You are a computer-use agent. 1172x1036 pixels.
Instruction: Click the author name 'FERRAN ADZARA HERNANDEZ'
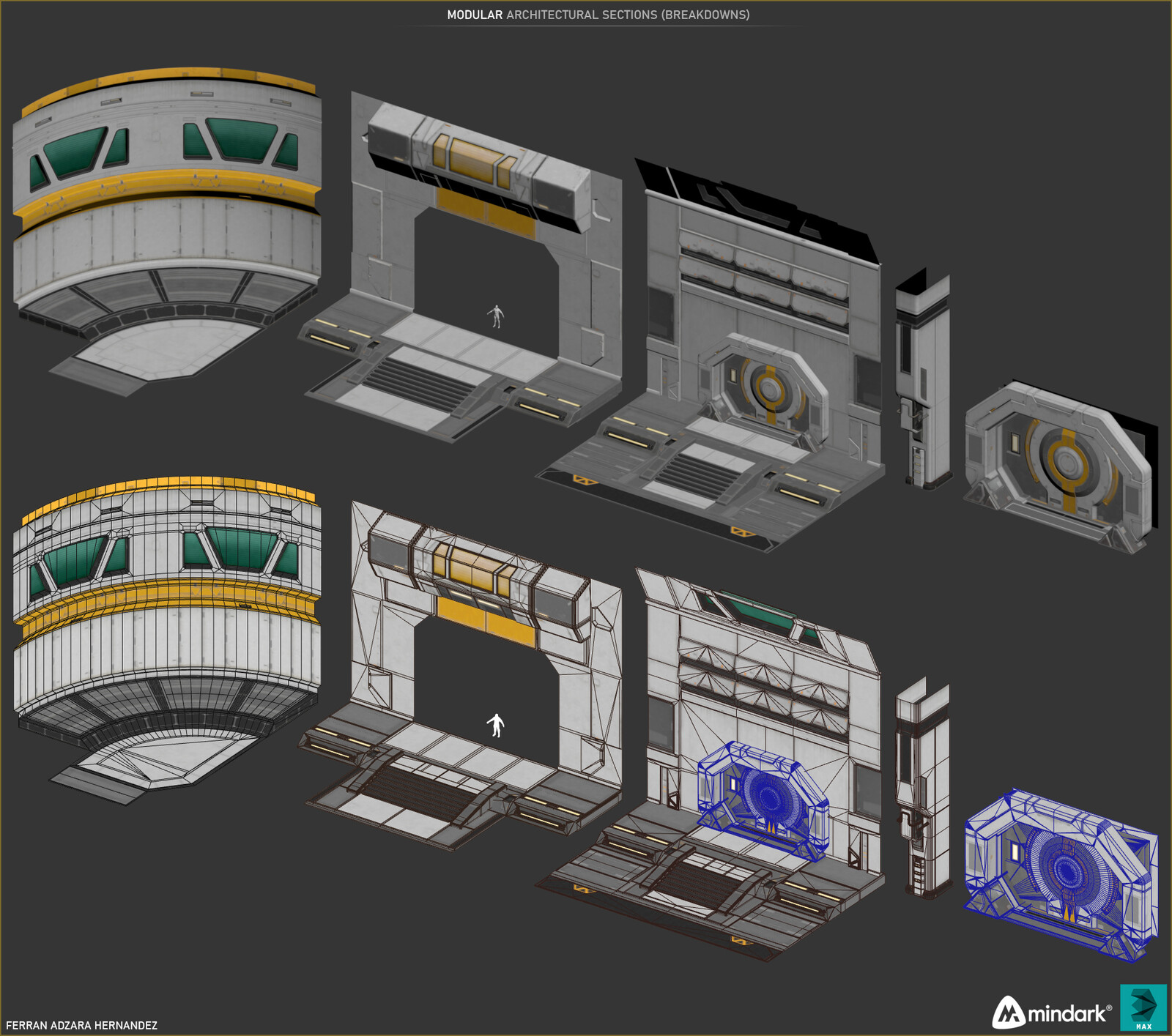pyautogui.click(x=81, y=1025)
